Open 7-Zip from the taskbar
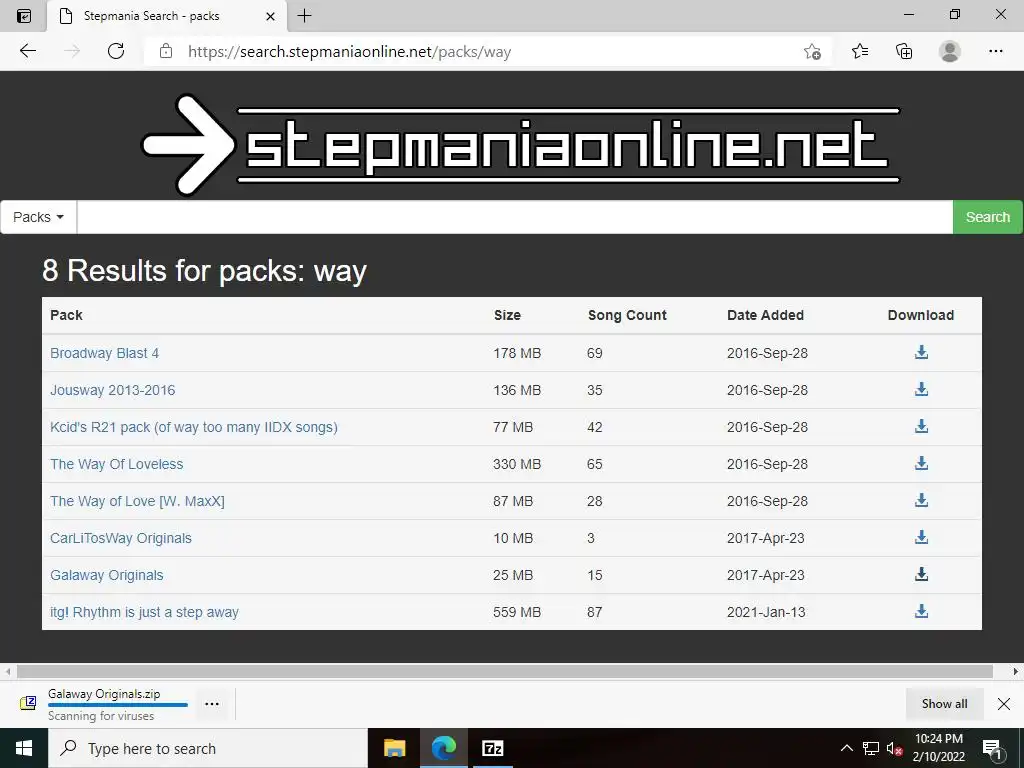Image resolution: width=1024 pixels, height=768 pixels. pos(492,748)
